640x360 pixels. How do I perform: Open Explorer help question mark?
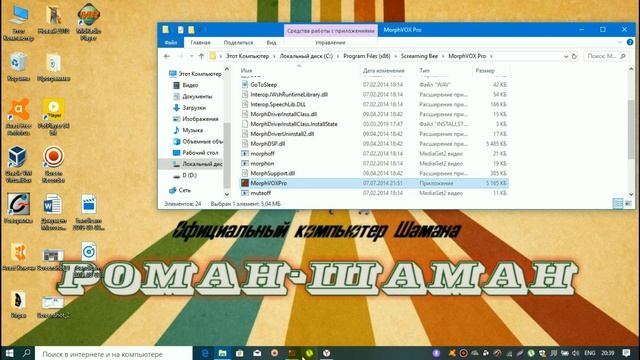tap(630, 42)
